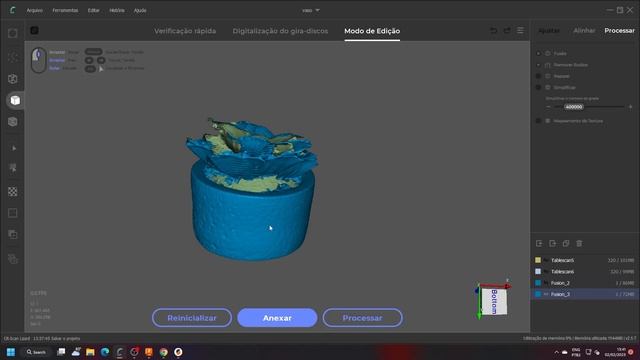Toggle visibility of Fusion_3

pyautogui.click(x=546, y=294)
